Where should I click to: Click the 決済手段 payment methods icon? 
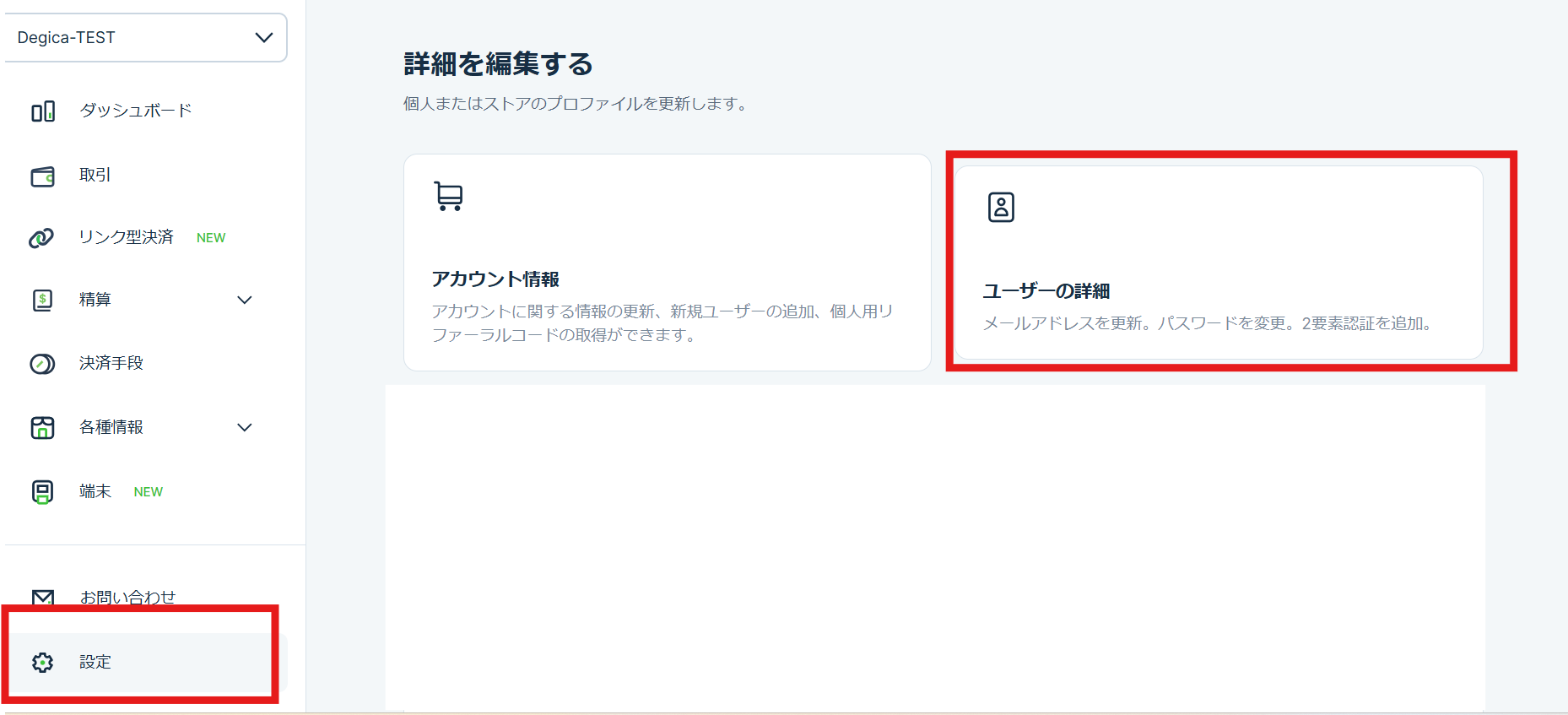tap(42, 364)
